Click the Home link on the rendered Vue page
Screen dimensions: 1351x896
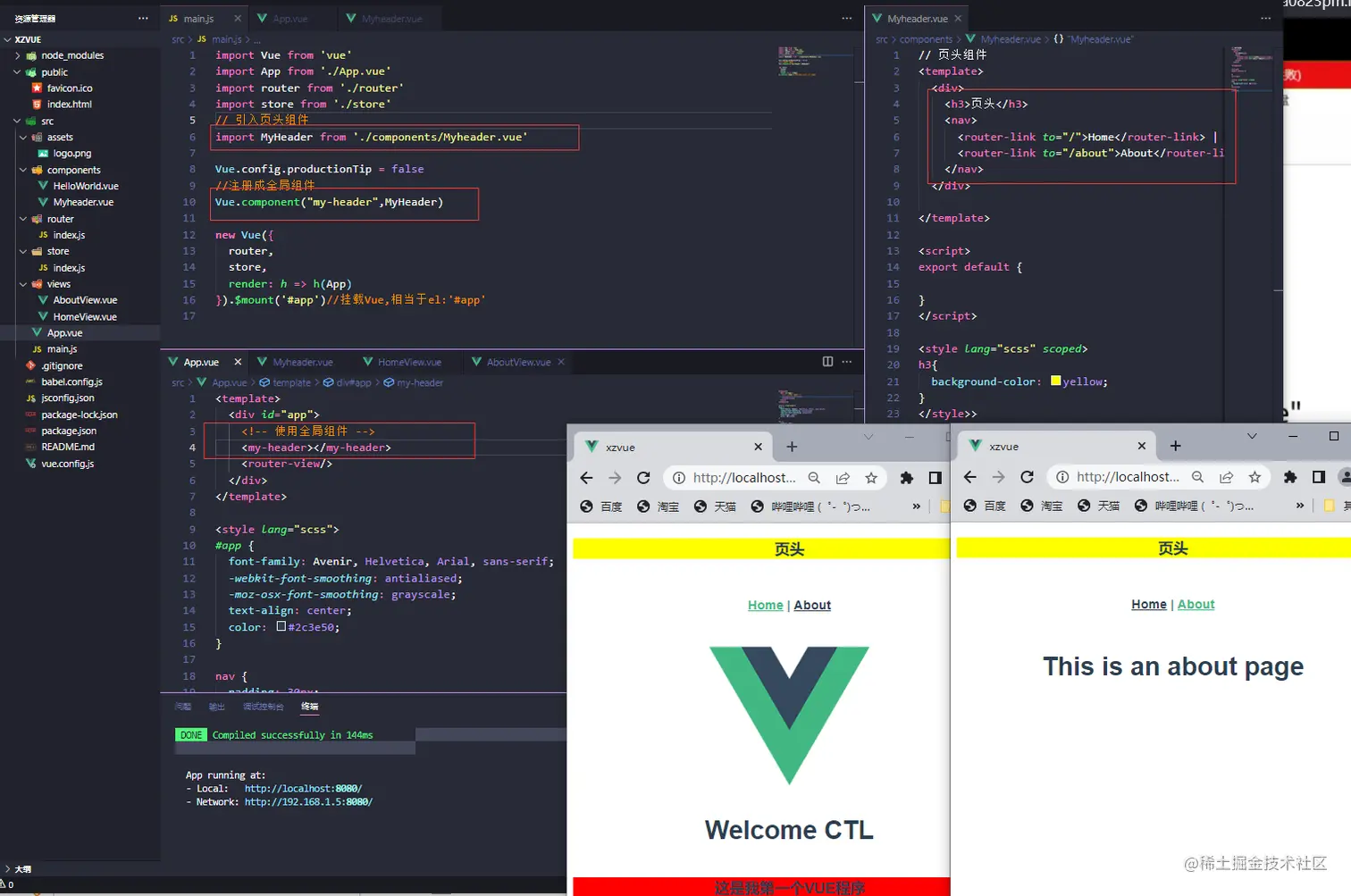tap(765, 605)
